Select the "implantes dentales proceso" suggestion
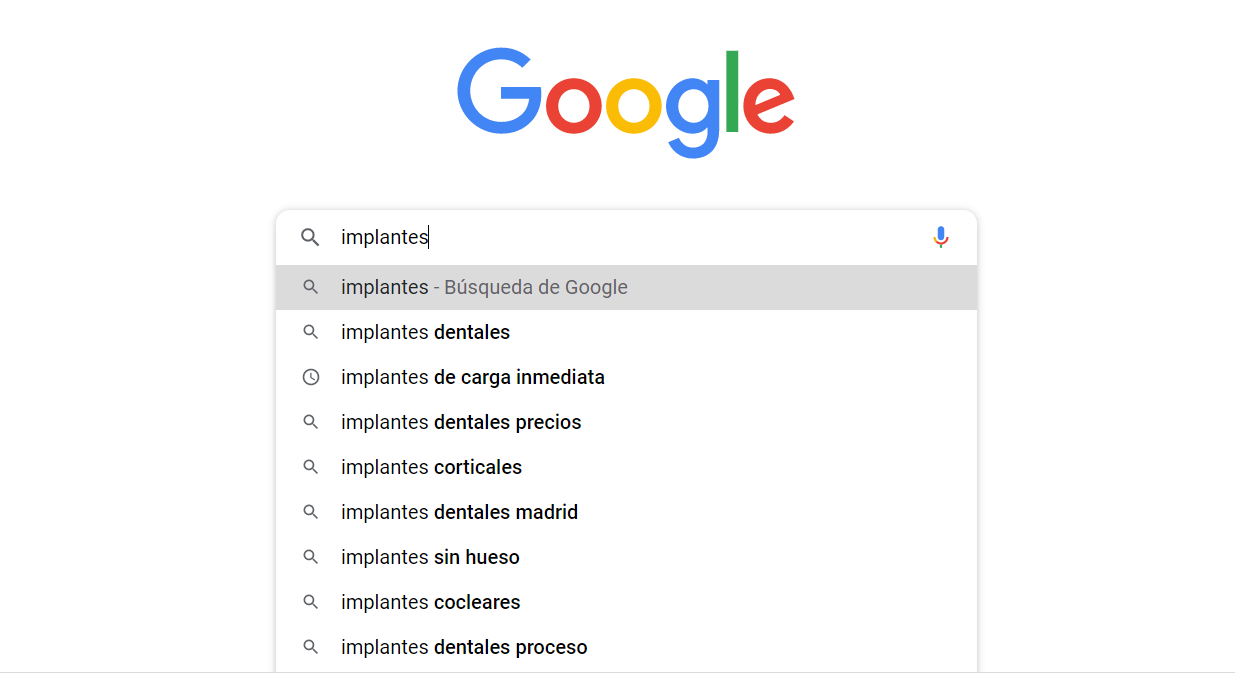 coord(464,647)
